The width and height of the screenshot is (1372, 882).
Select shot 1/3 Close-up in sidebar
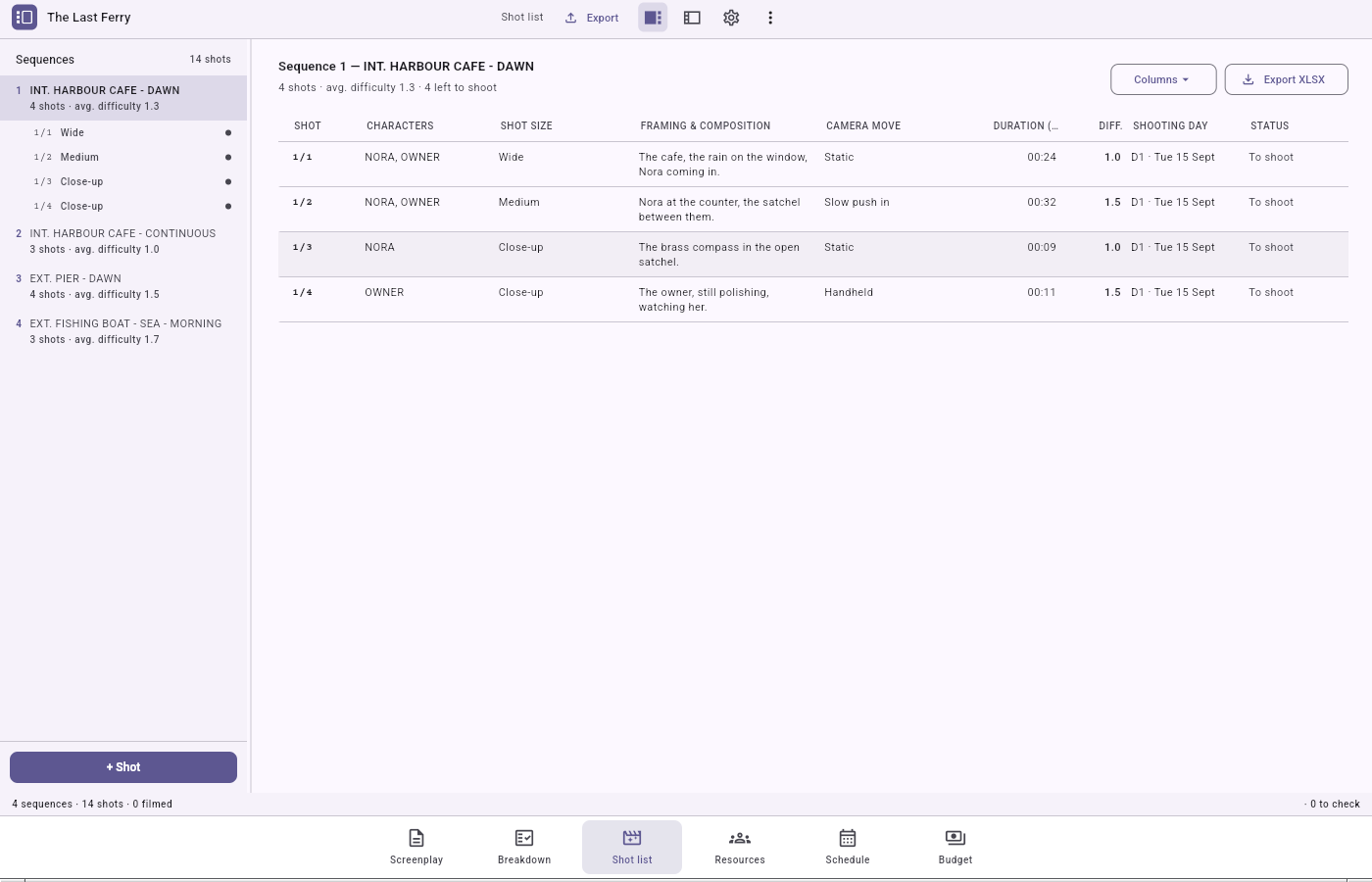pyautogui.click(x=123, y=181)
